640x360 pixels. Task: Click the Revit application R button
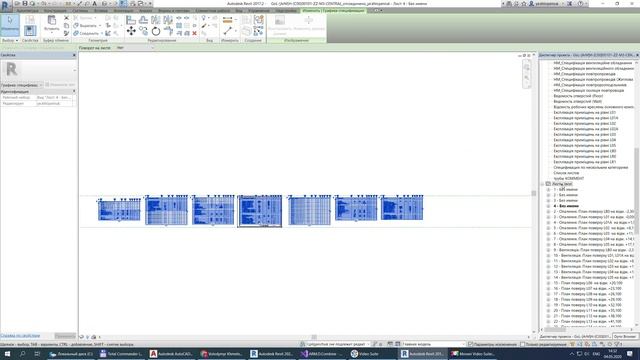click(5, 5)
